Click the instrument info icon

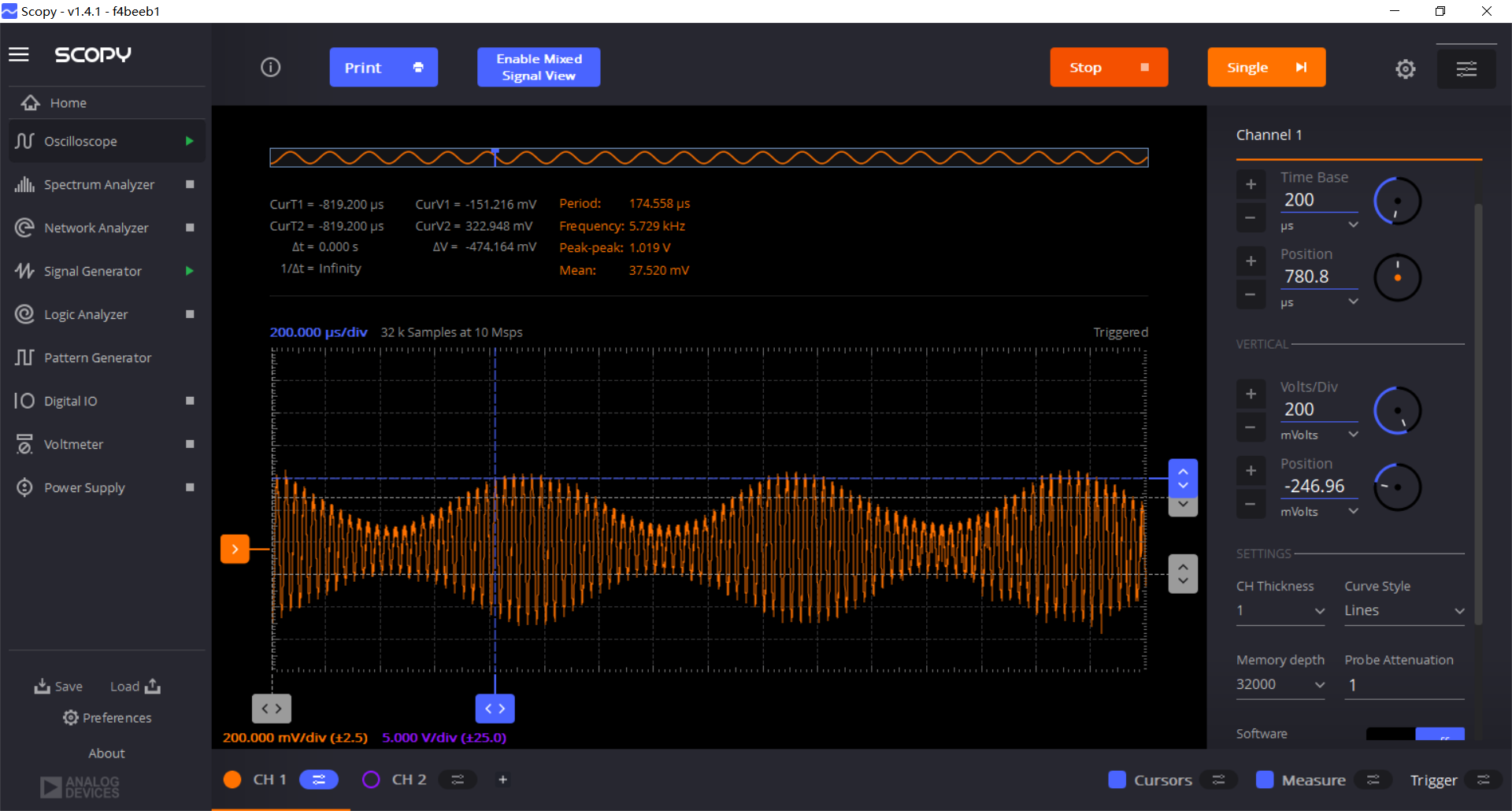(270, 67)
